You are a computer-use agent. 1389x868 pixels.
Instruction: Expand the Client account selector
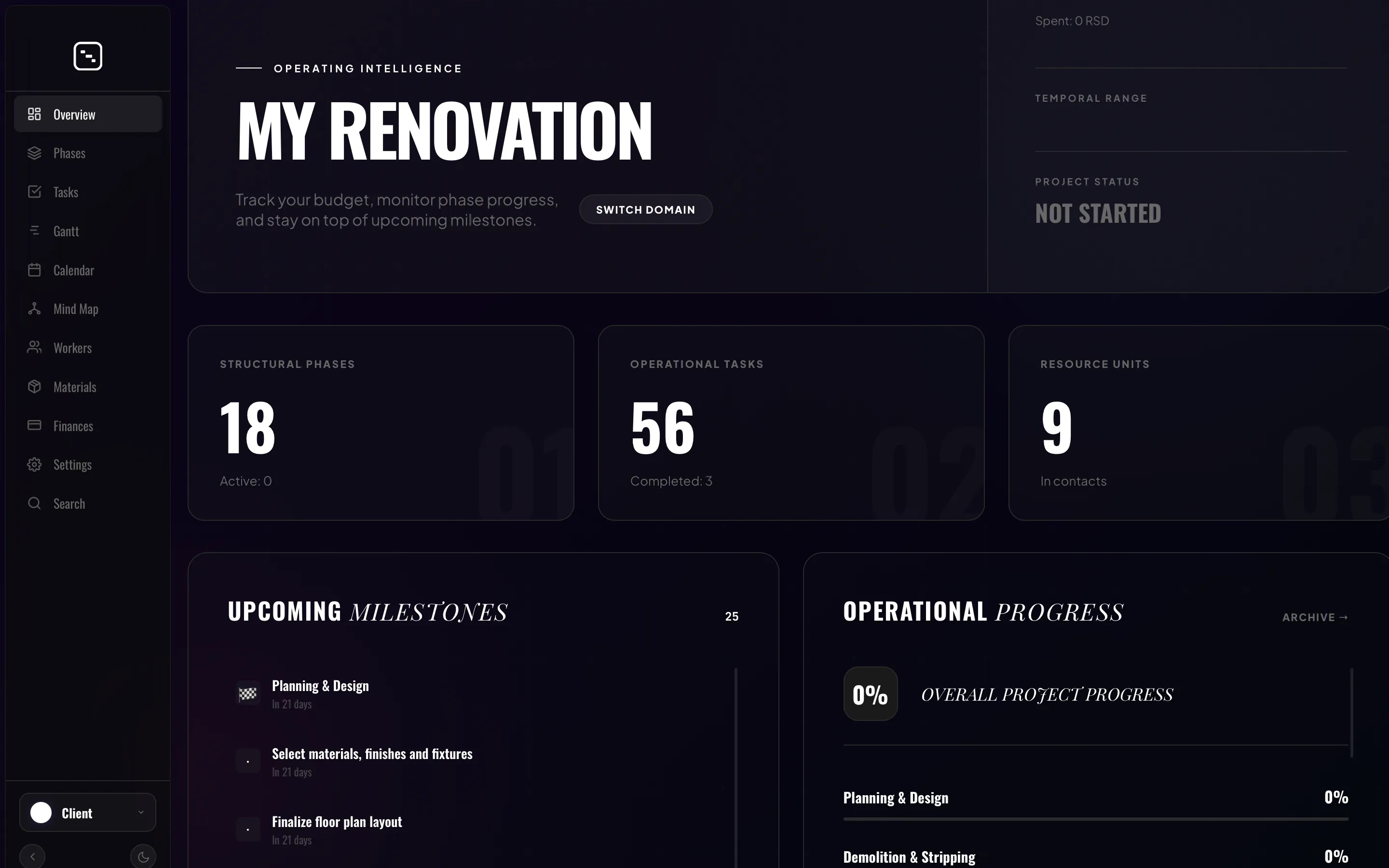pos(87,812)
